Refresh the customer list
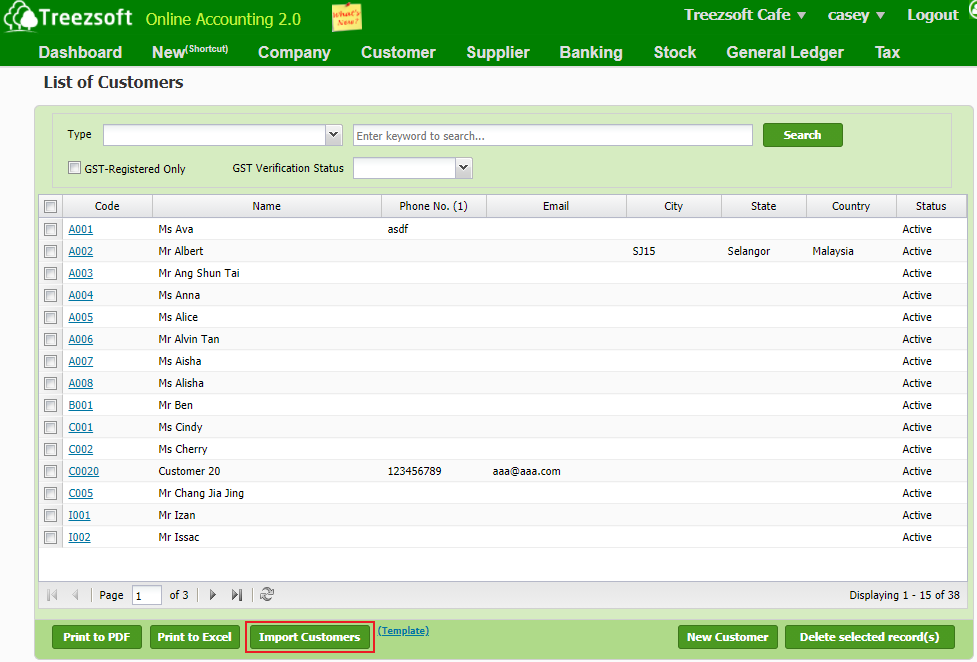977x662 pixels. click(266, 594)
